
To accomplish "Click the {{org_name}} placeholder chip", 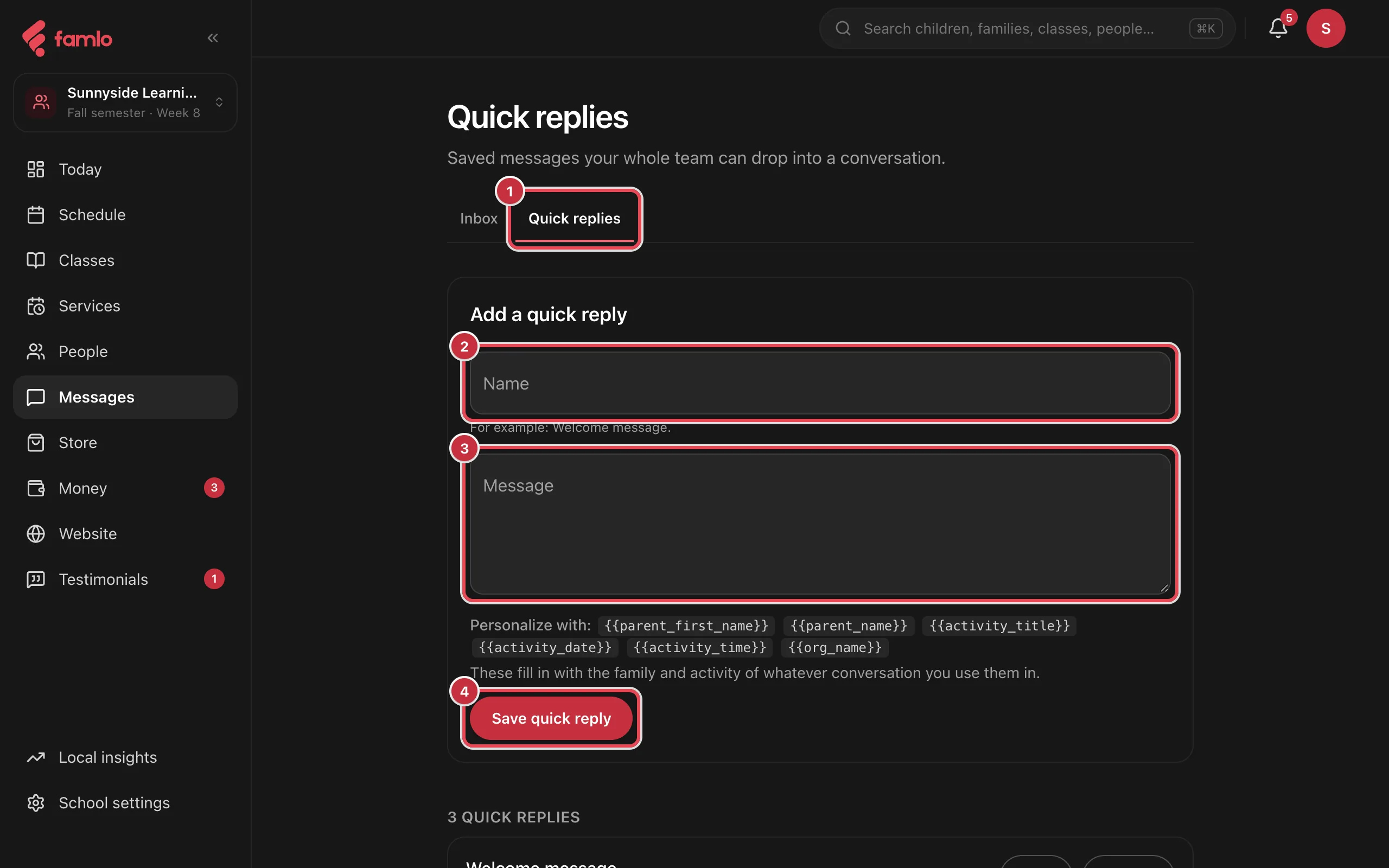I will 834,648.
